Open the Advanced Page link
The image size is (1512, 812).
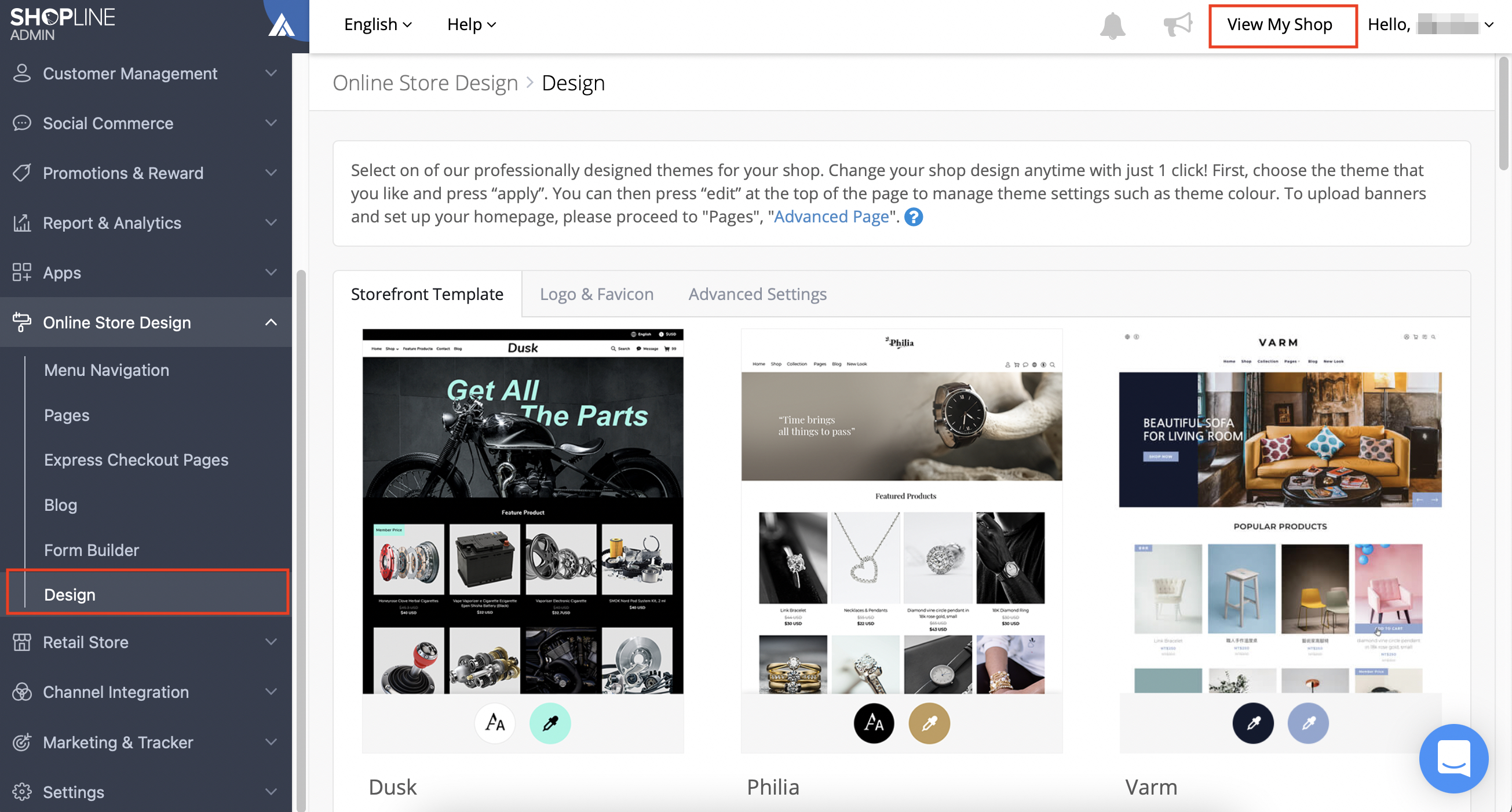tap(831, 217)
